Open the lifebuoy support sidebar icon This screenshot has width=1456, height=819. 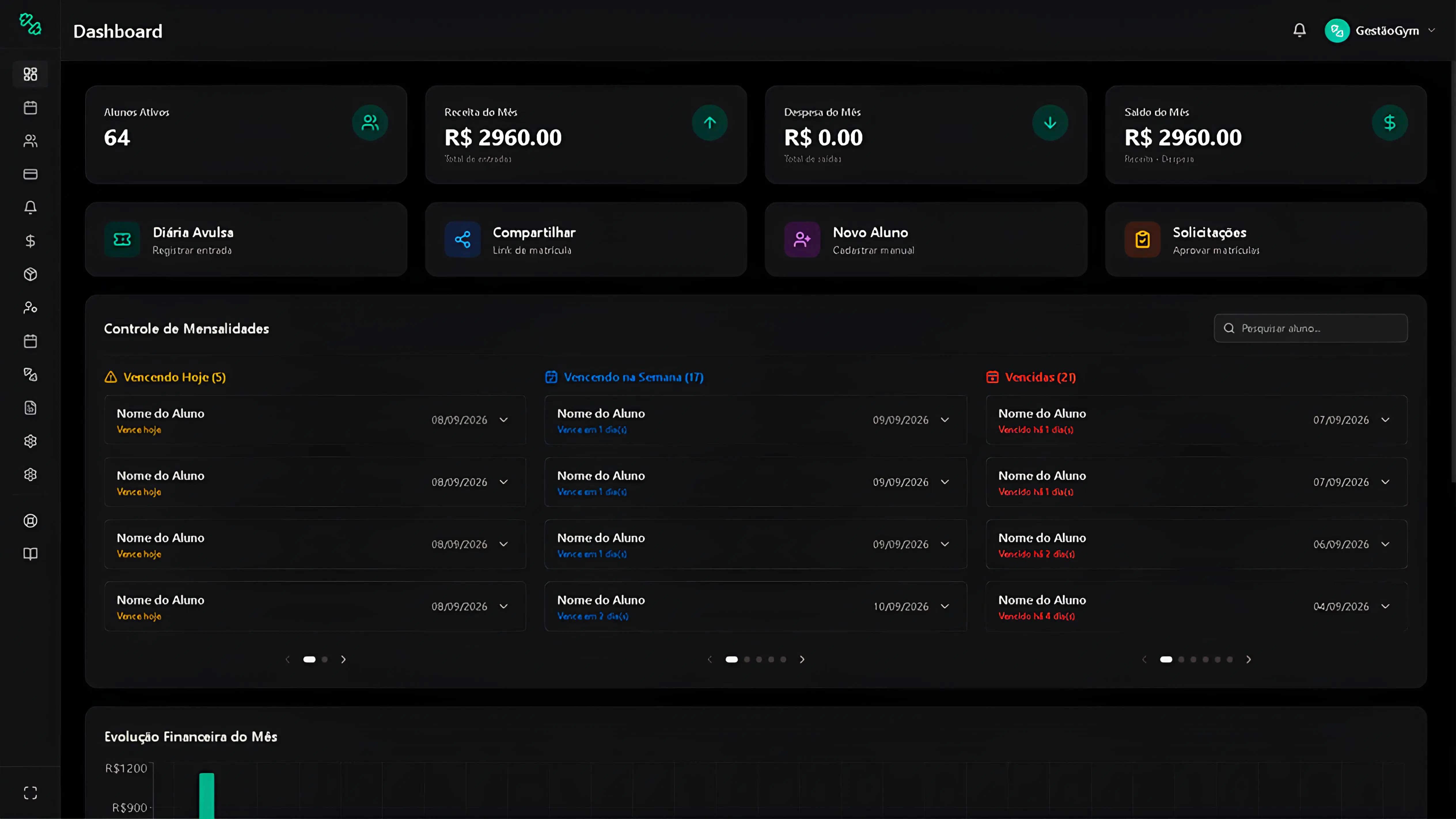point(31,521)
